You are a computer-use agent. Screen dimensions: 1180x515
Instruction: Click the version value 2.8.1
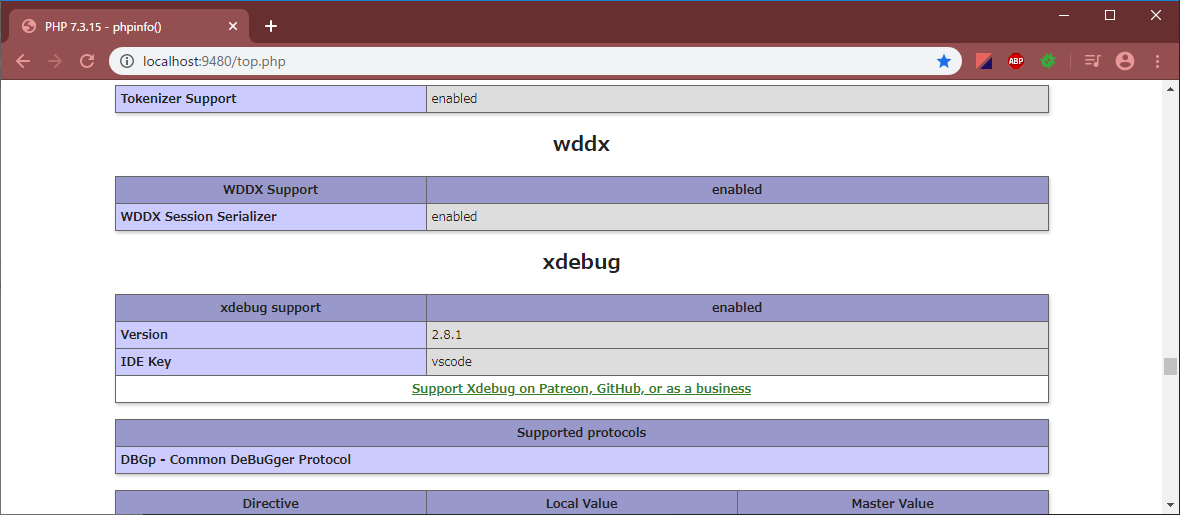447,334
